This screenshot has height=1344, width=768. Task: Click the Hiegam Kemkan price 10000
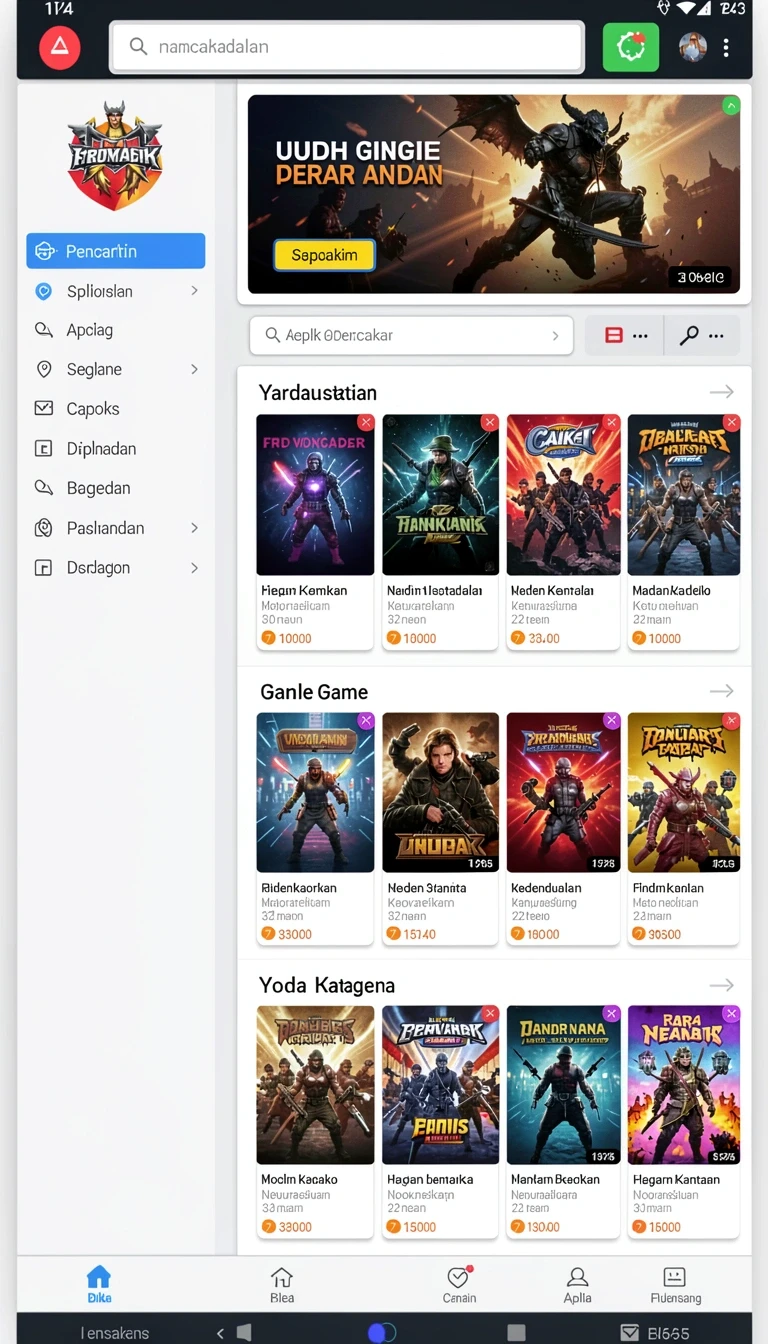click(287, 638)
